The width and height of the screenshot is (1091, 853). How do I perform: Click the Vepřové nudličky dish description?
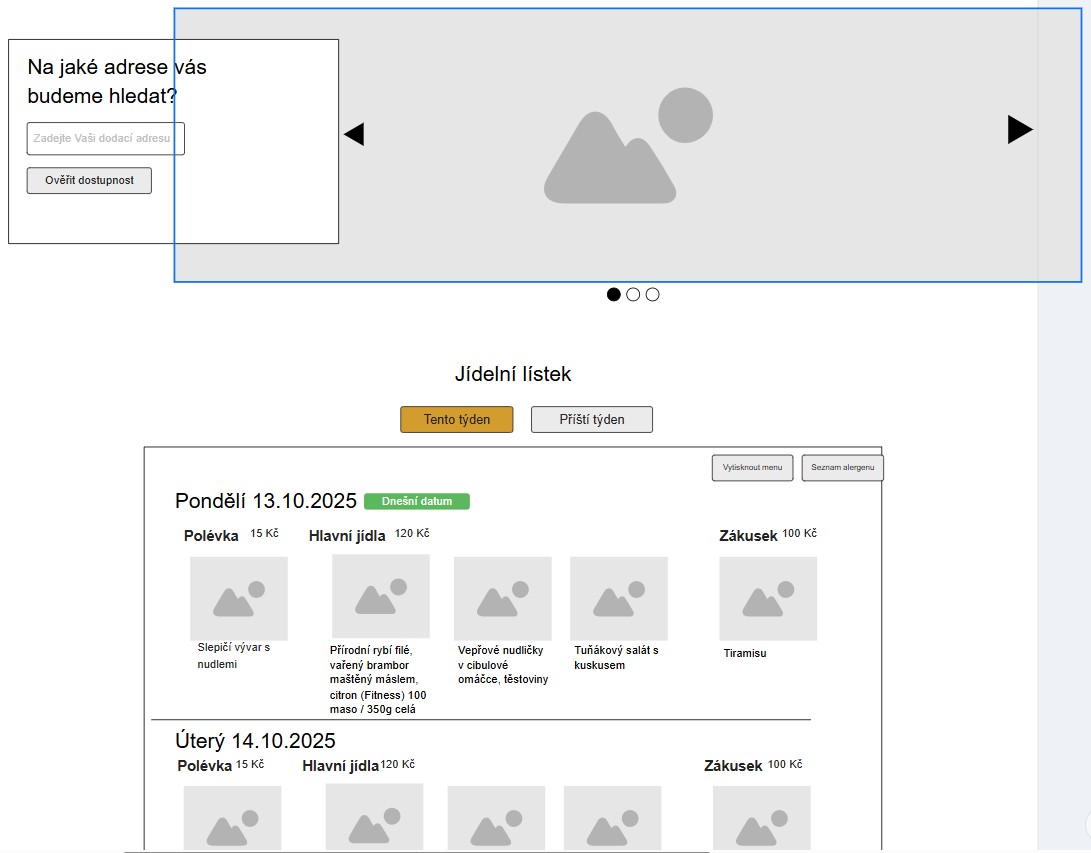(503, 664)
